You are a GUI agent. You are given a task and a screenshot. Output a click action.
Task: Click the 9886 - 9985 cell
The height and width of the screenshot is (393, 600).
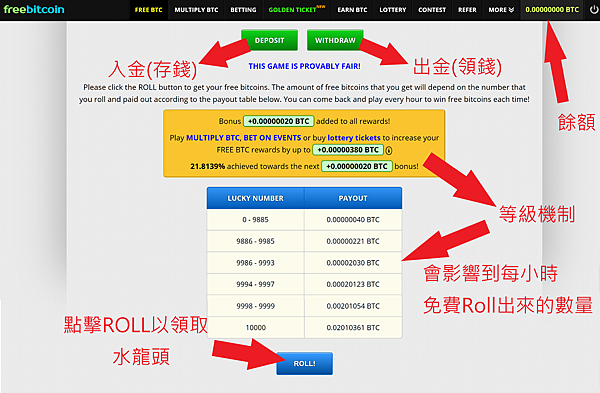coord(256,241)
